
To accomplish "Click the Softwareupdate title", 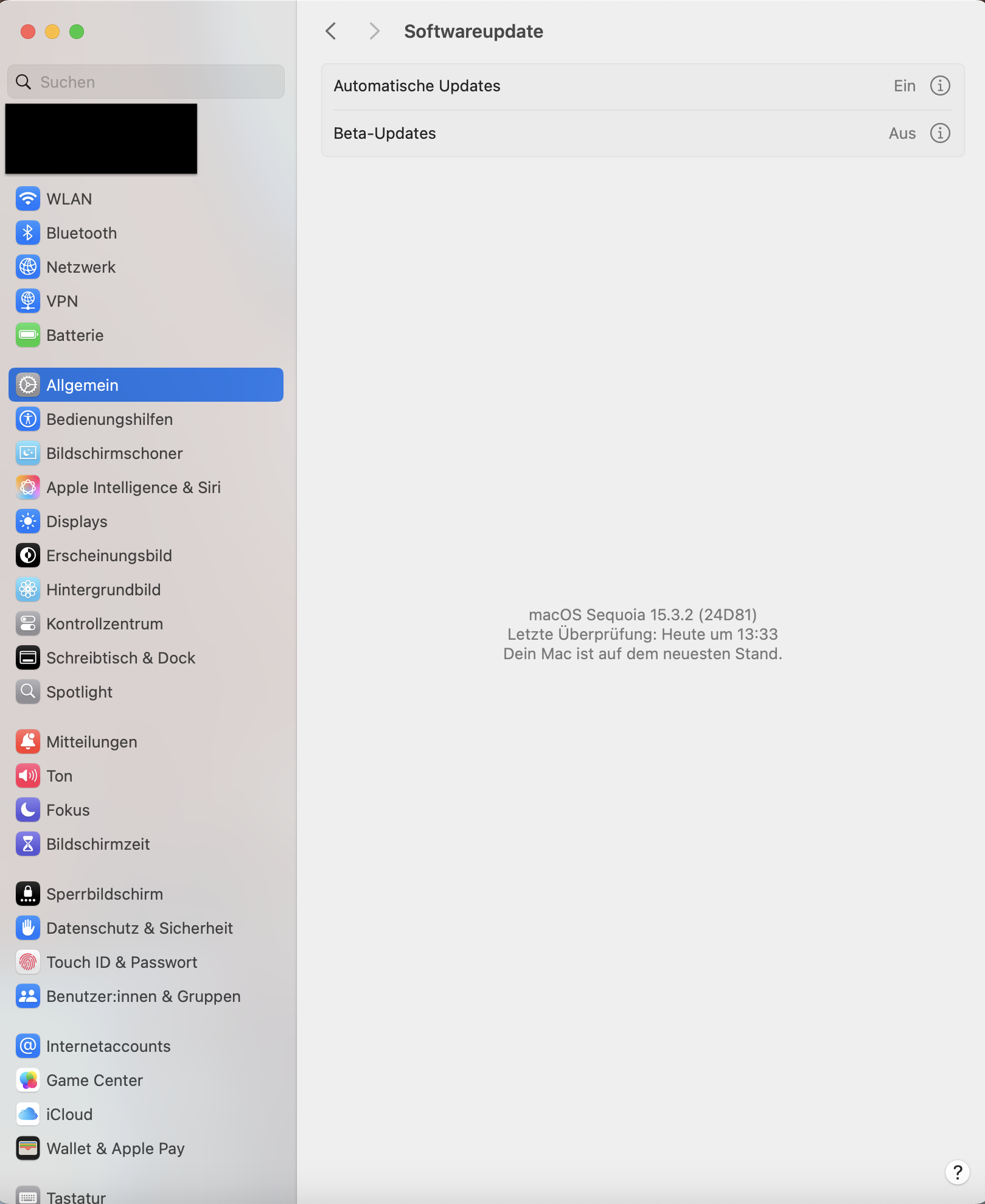I will [x=473, y=31].
